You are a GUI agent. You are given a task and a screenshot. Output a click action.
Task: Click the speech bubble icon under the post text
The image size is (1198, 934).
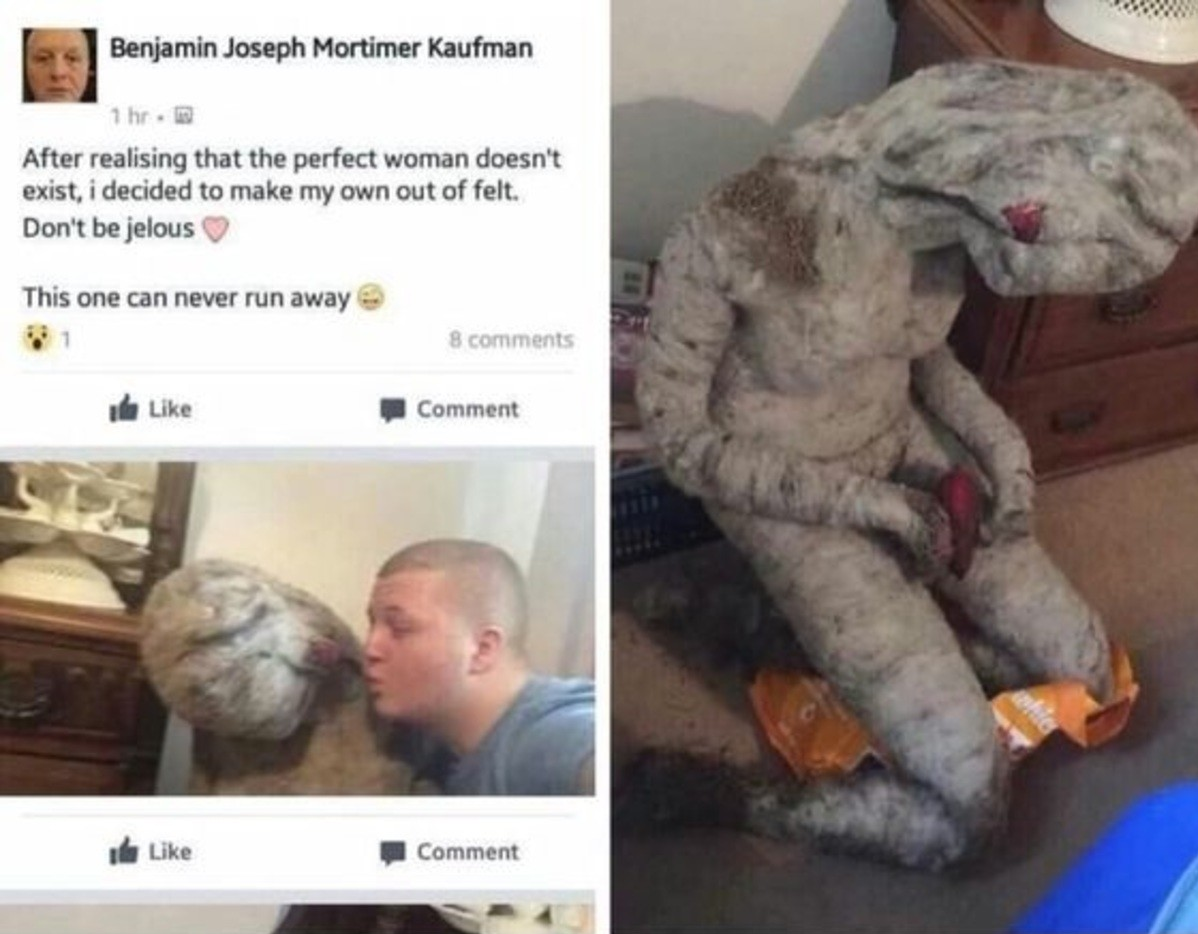point(393,410)
